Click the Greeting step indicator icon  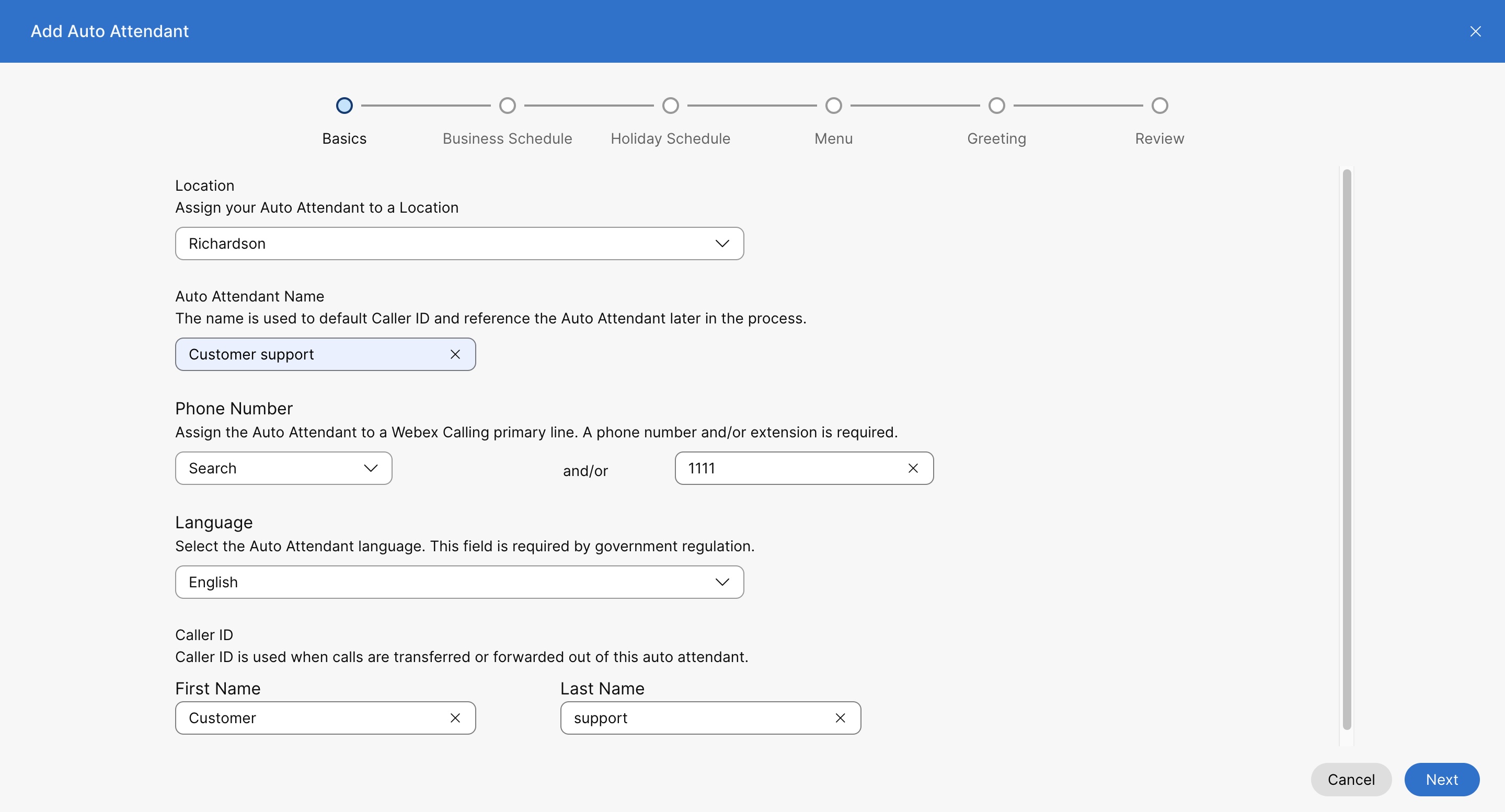(996, 105)
